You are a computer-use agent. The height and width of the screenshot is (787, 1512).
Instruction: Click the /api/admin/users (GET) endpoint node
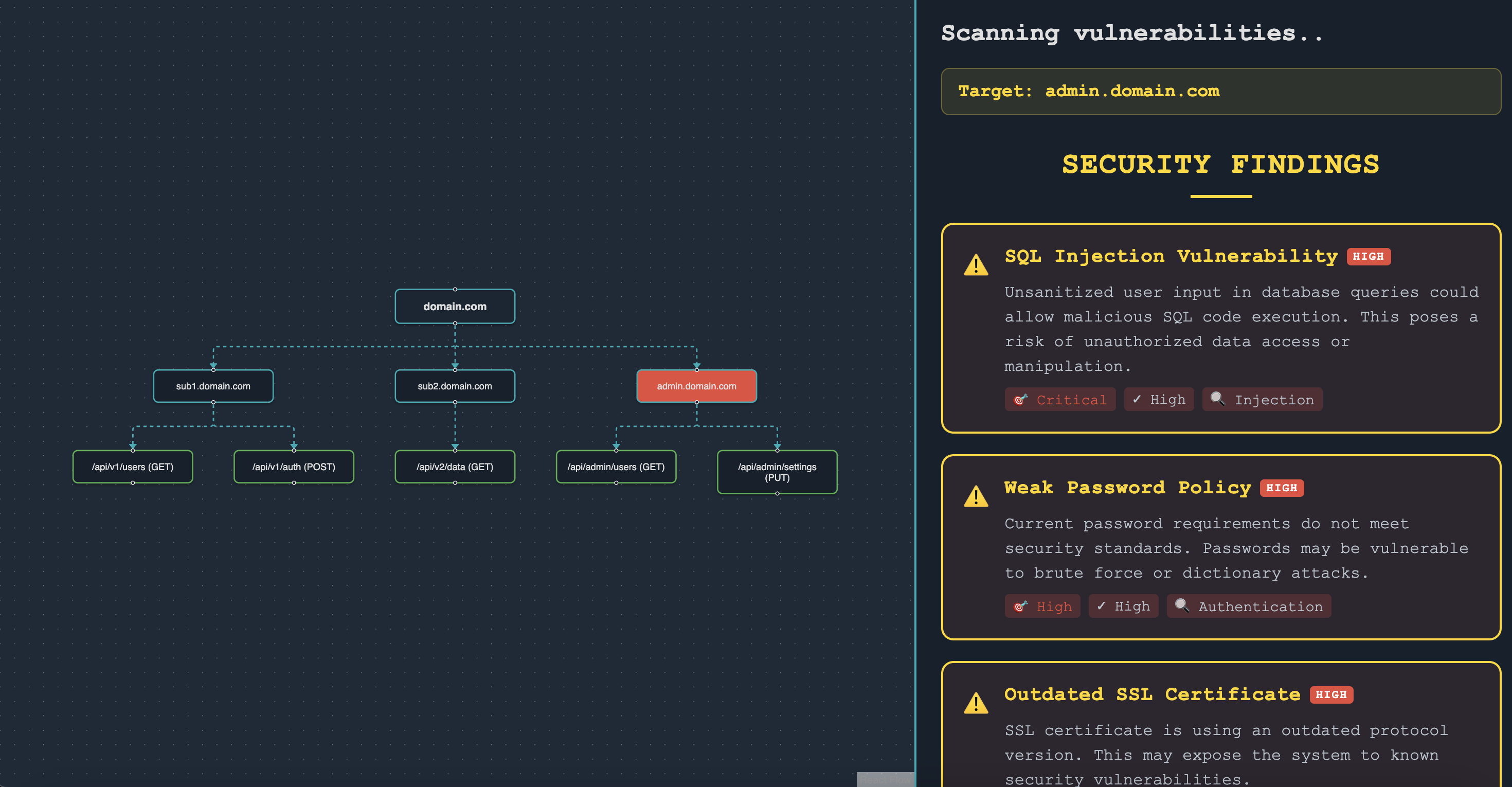pyautogui.click(x=616, y=467)
